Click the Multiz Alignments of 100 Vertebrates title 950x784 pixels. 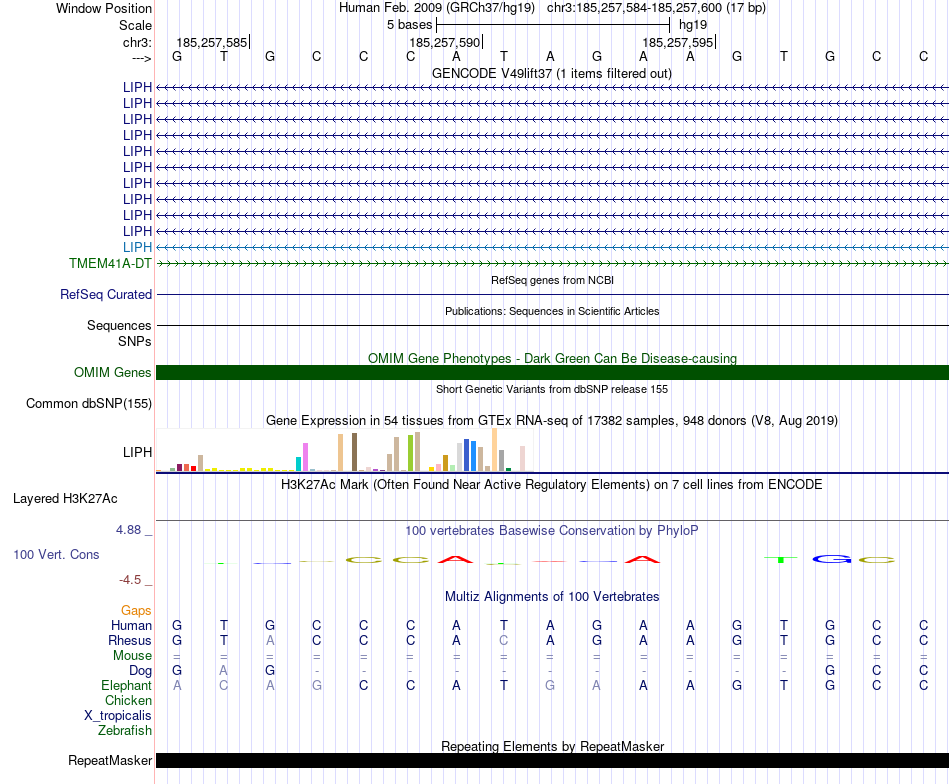pos(552,597)
